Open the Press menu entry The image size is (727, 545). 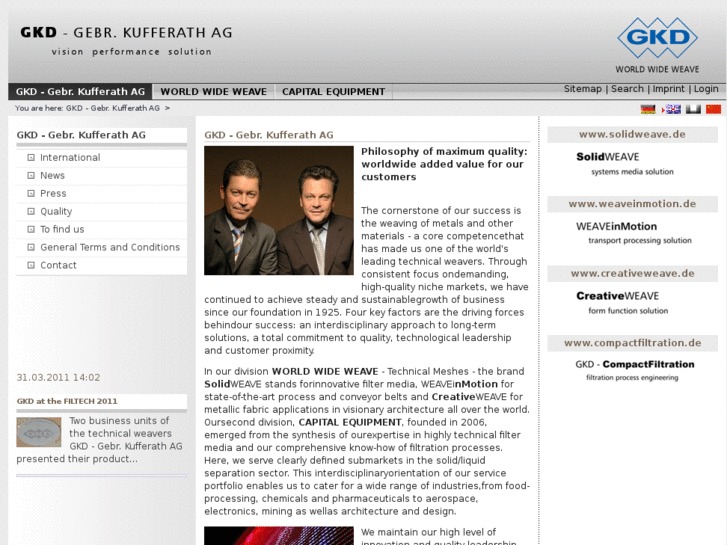tap(53, 193)
